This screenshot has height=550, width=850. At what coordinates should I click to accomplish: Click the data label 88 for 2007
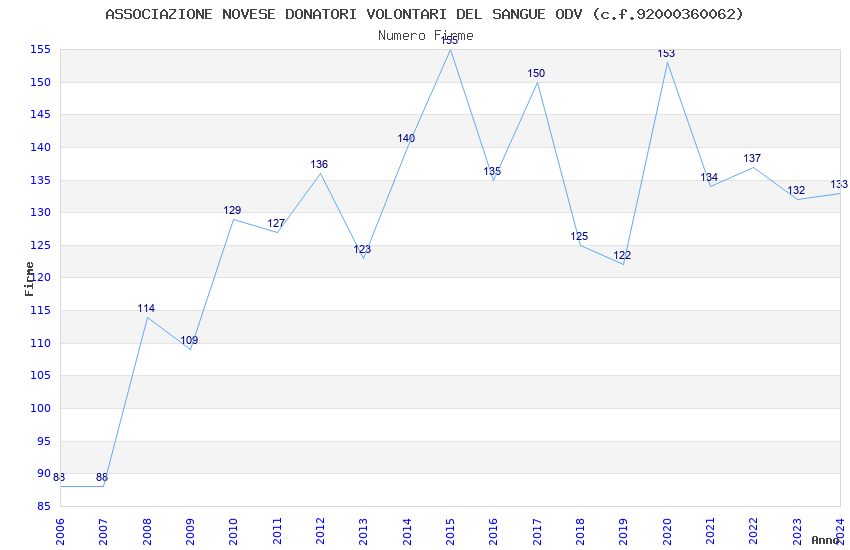tap(102, 477)
